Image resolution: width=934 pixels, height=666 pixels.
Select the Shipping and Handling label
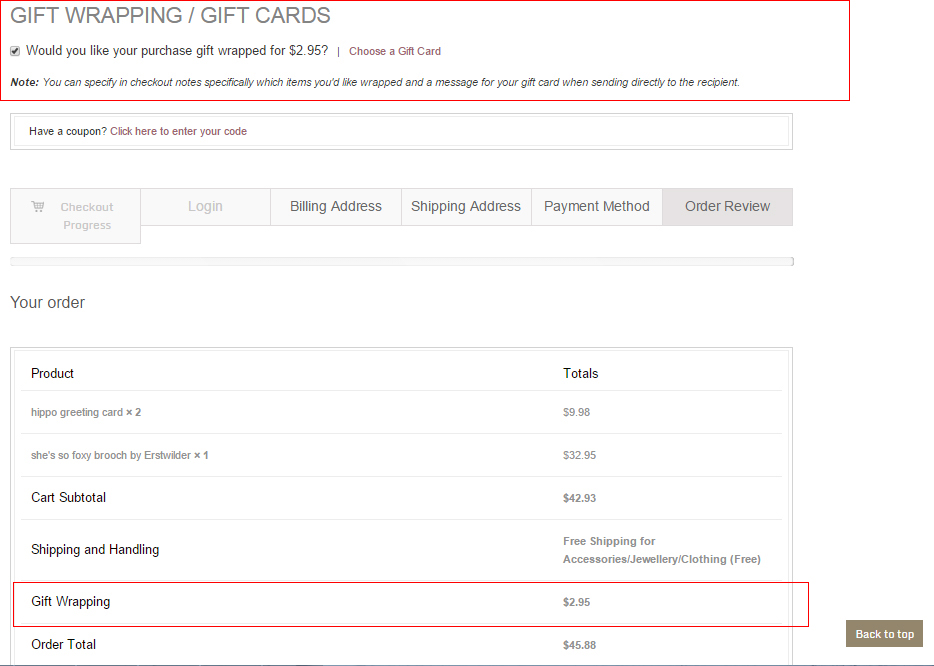(x=95, y=549)
